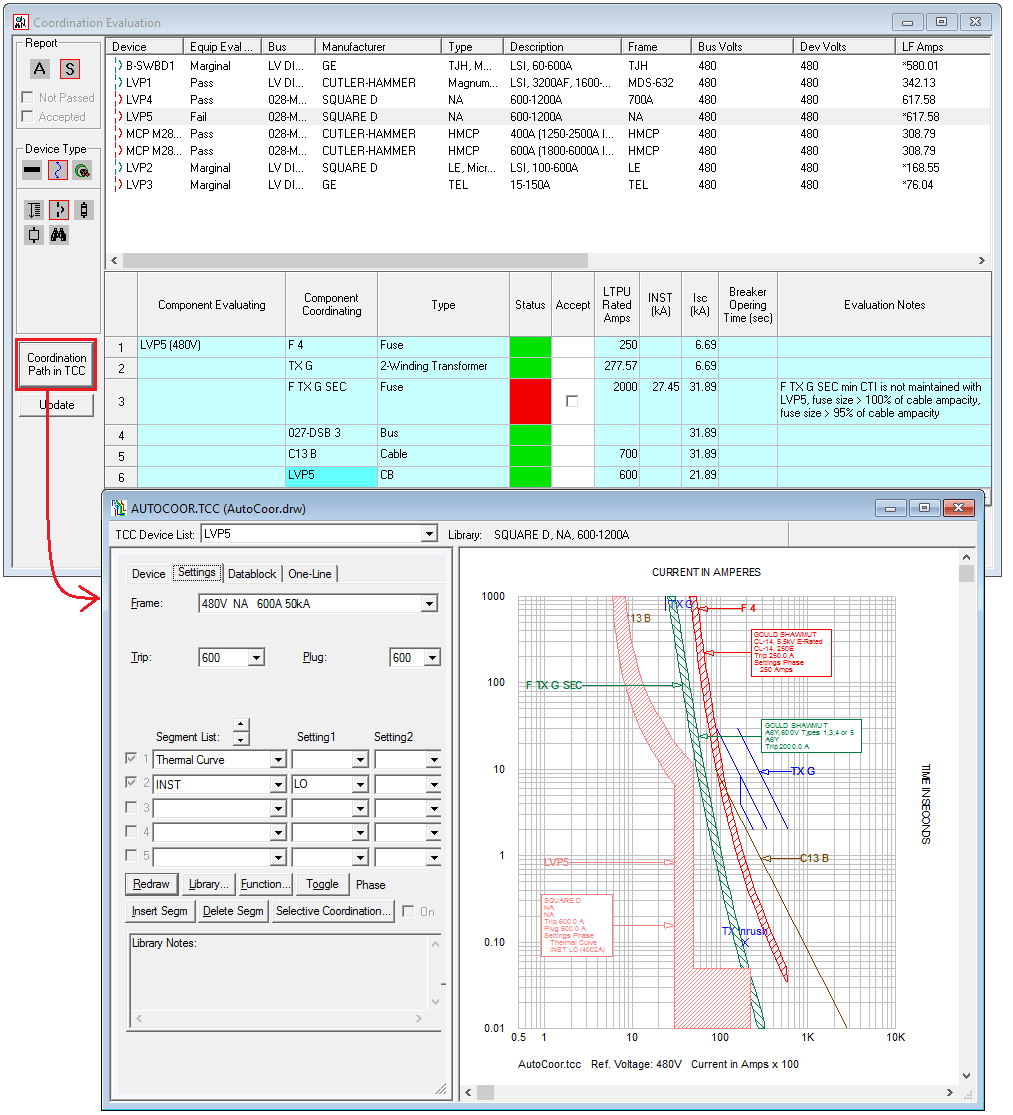The width and height of the screenshot is (1013, 1115).
Task: Toggle the Accept checkbox on row 3
Action: click(x=573, y=401)
